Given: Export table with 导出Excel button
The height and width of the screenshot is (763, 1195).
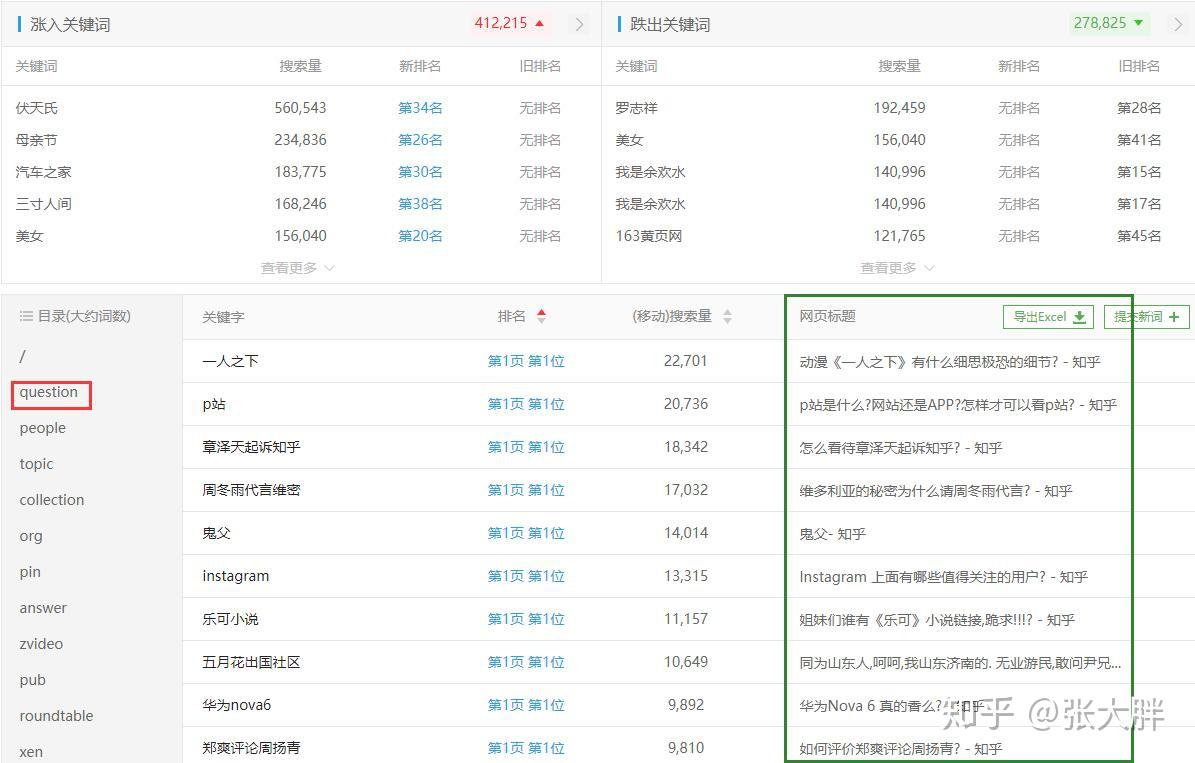Looking at the screenshot, I should 1049,317.
